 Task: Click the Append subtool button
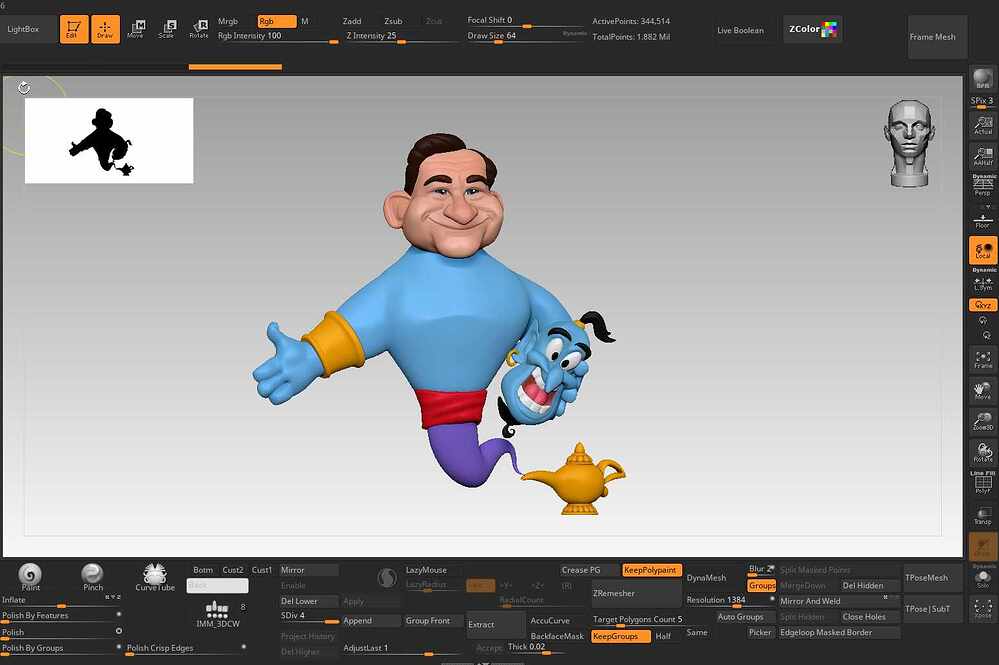(370, 620)
